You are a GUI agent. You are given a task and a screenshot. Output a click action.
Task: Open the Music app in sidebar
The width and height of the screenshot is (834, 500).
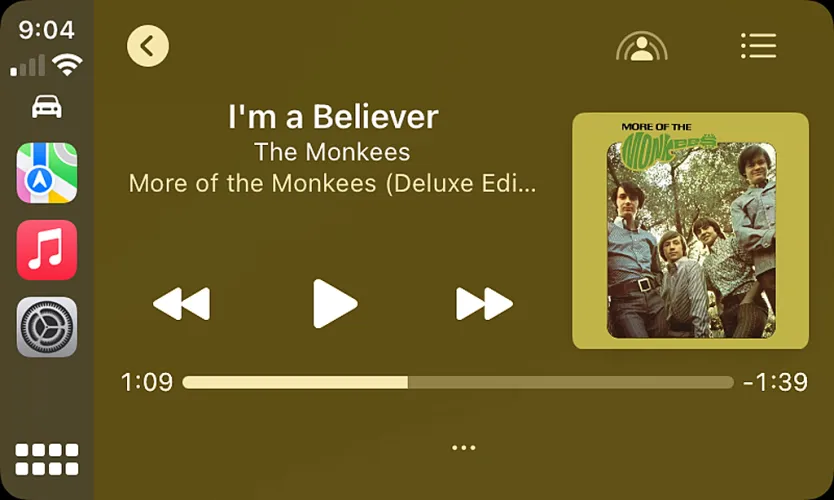[x=47, y=250]
